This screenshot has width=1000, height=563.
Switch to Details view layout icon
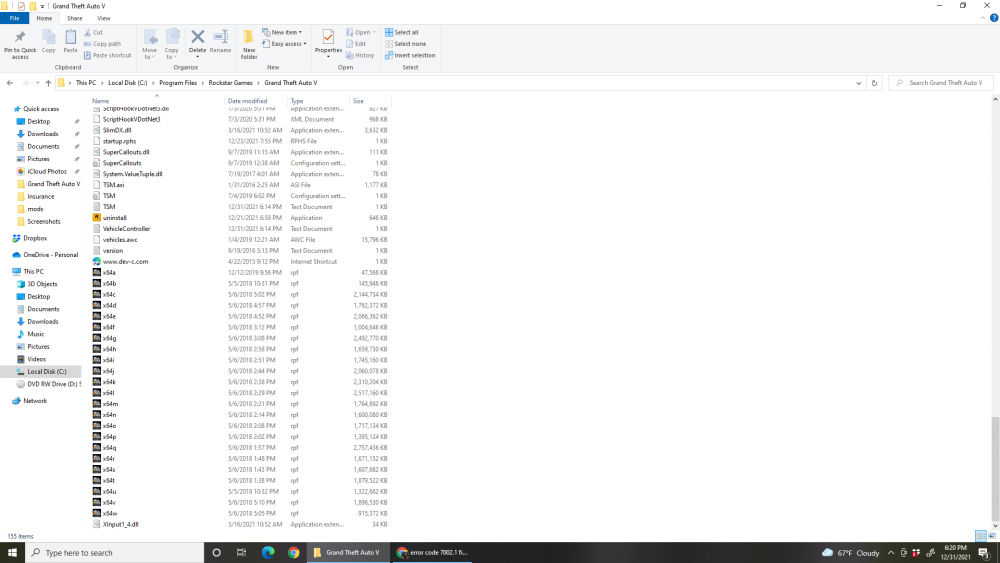pos(981,536)
